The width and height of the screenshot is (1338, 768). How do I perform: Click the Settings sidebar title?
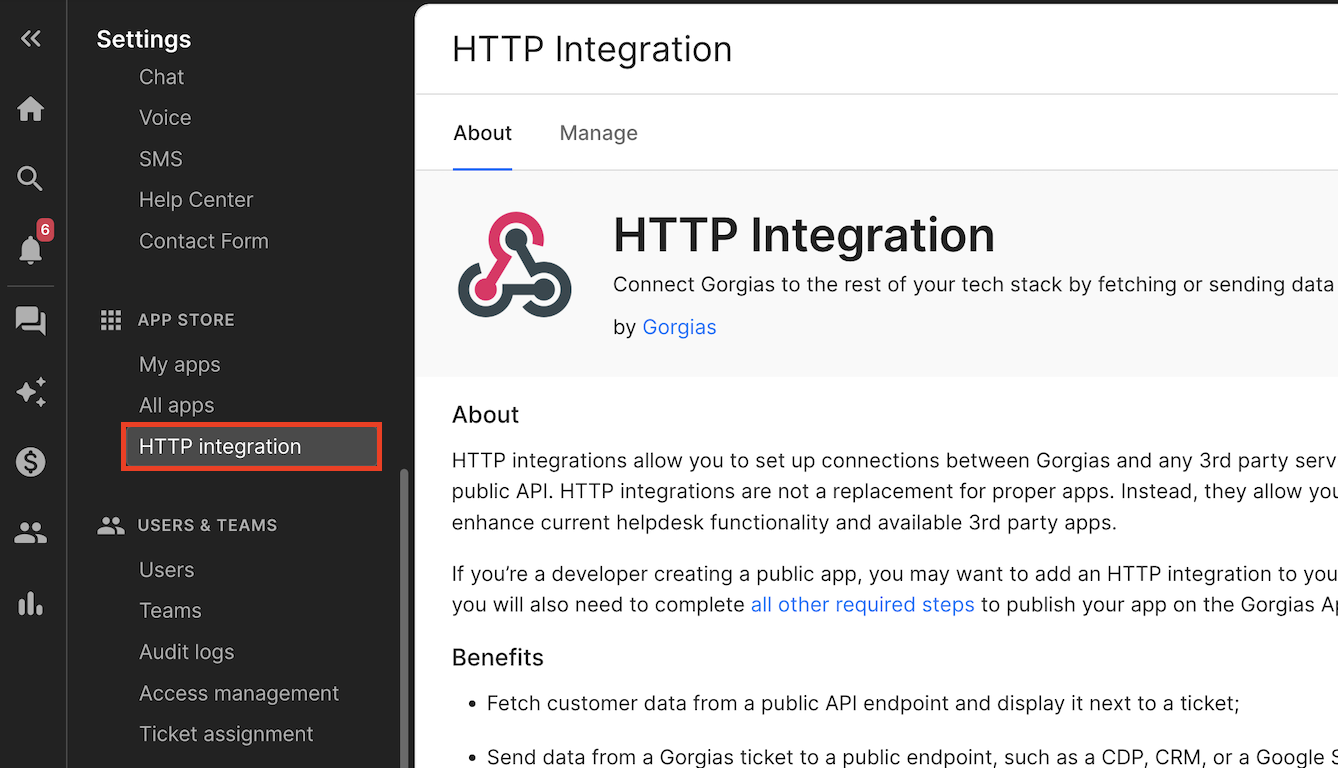click(x=144, y=39)
